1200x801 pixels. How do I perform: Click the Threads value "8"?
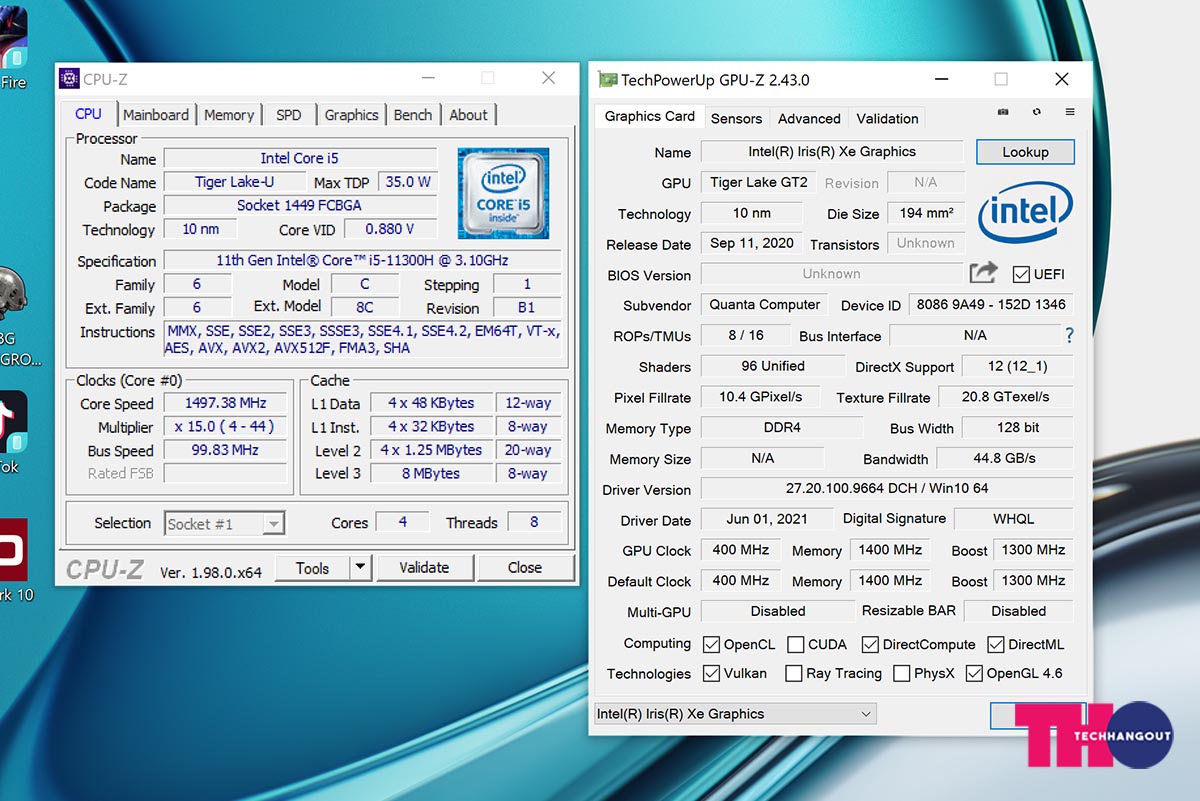(534, 522)
